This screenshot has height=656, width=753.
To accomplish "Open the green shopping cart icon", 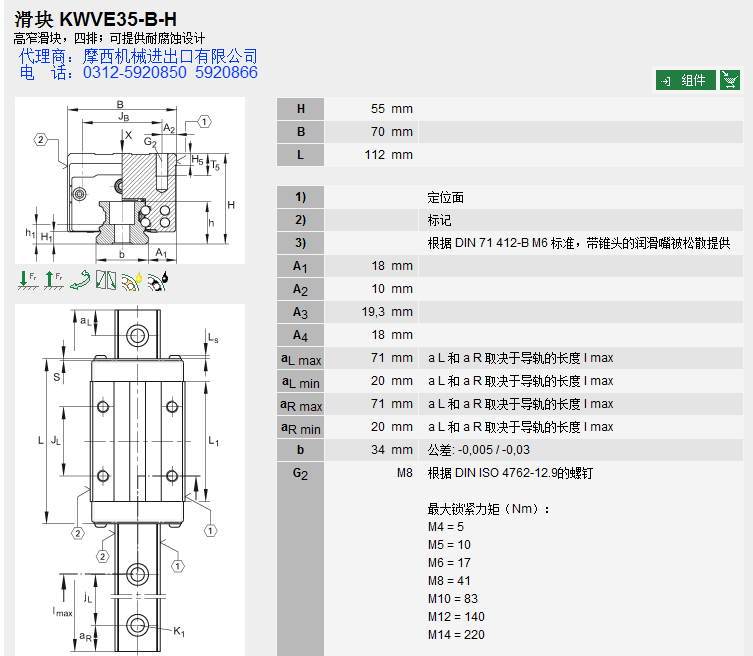I will [730, 81].
